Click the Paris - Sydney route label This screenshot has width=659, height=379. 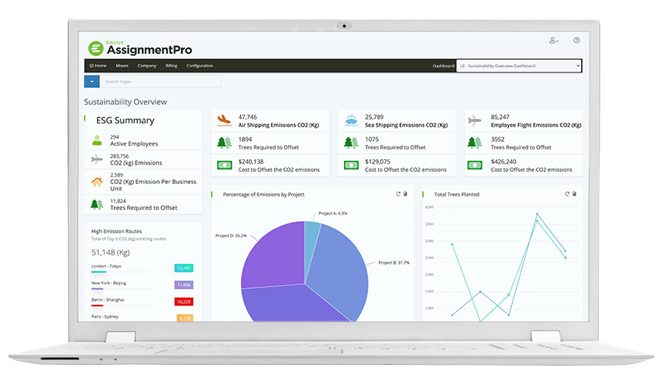point(105,316)
